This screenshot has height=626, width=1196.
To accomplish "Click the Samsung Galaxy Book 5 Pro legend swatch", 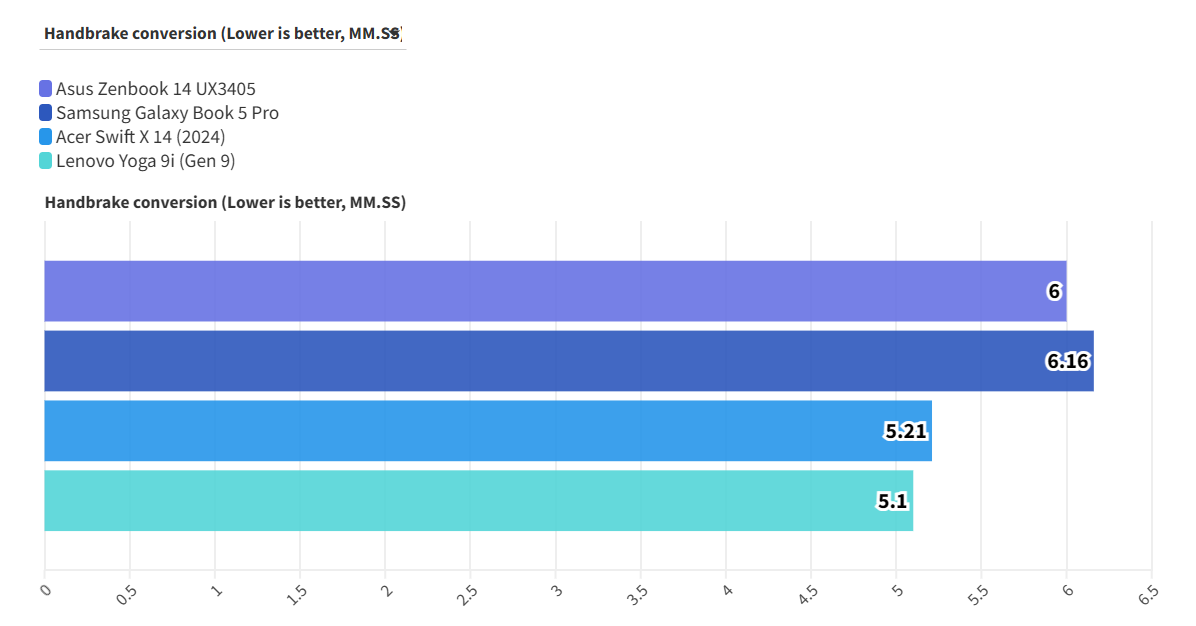I will (x=46, y=113).
